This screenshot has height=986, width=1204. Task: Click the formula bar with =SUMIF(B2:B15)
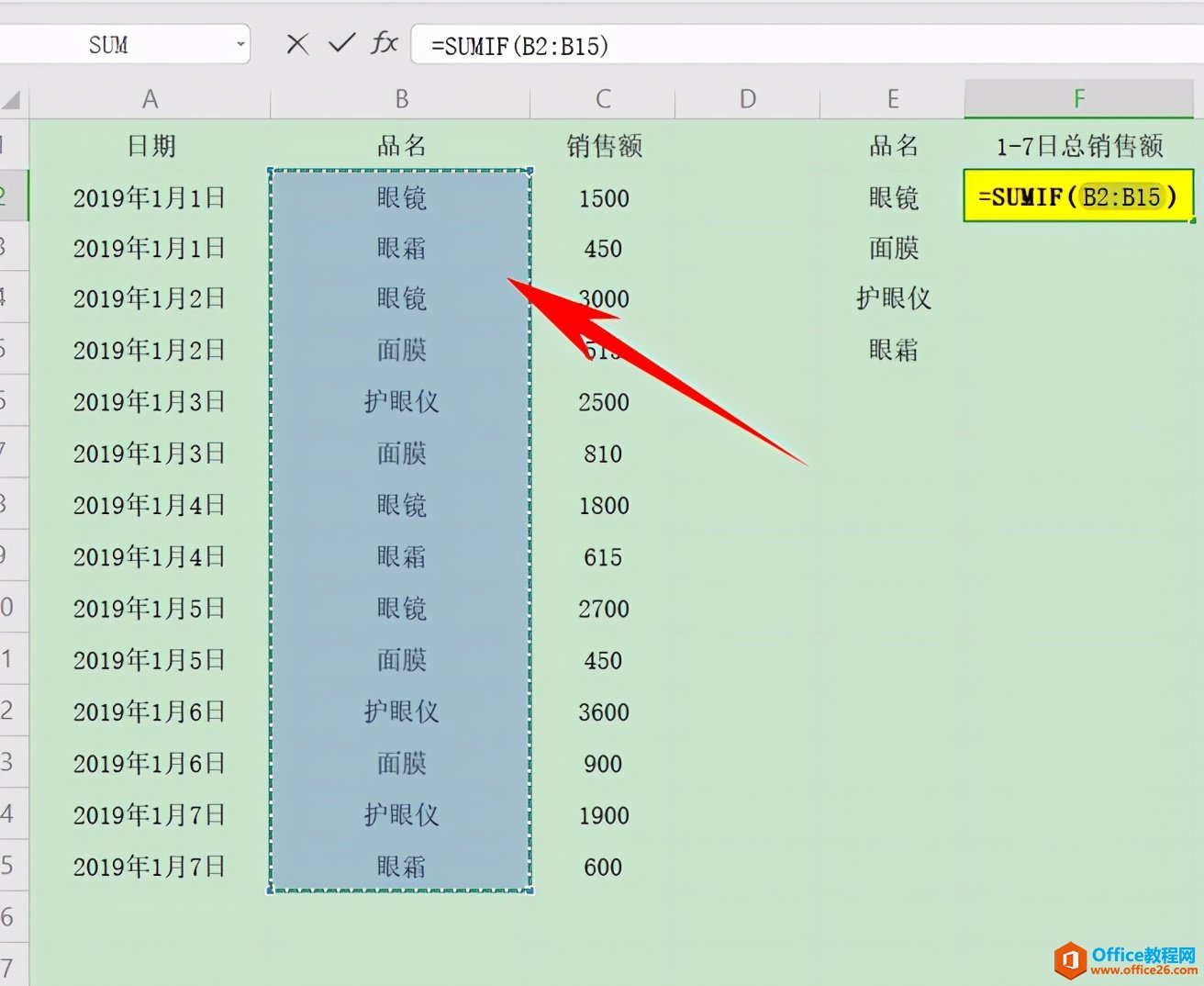806,45
